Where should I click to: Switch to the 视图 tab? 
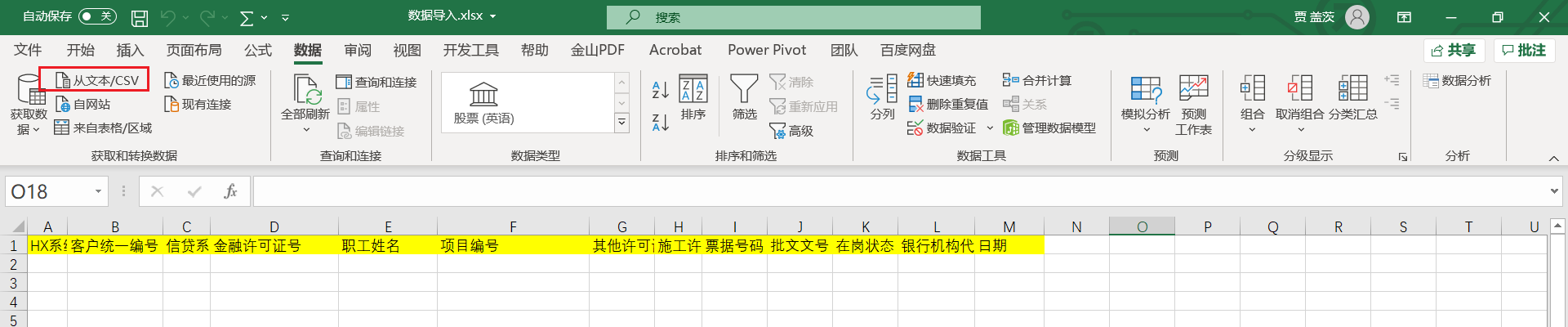point(408,50)
